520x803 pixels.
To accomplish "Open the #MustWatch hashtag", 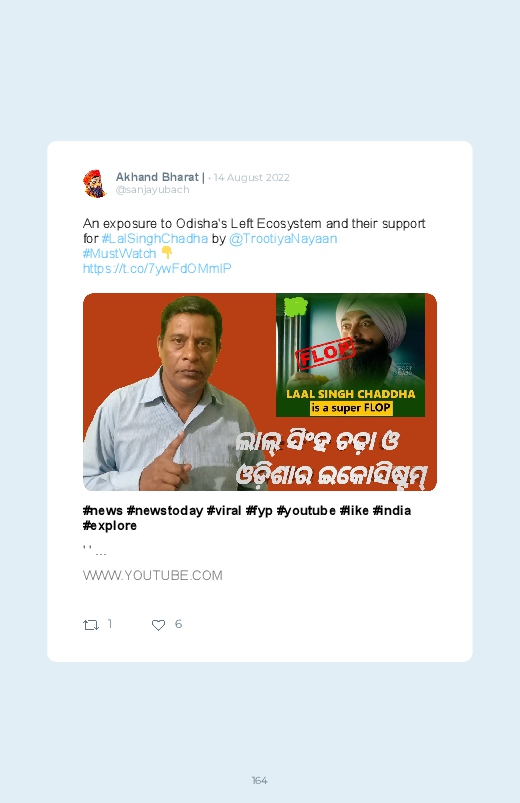I will (x=119, y=253).
